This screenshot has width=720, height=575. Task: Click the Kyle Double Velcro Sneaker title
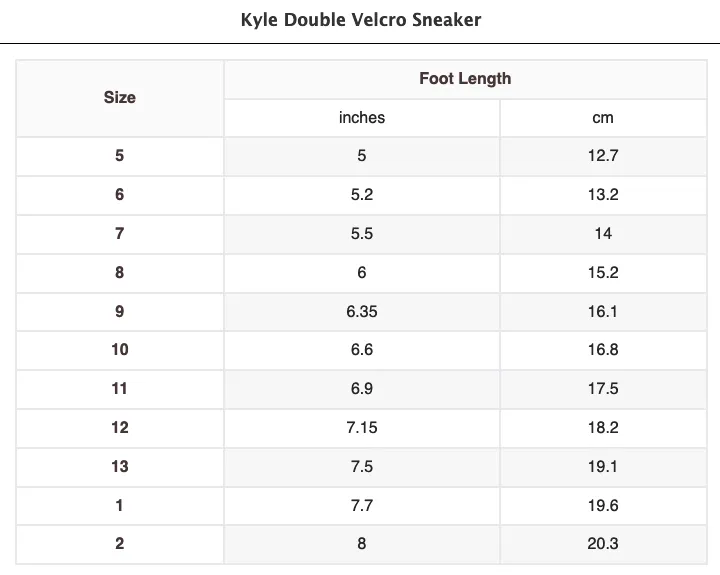click(361, 20)
